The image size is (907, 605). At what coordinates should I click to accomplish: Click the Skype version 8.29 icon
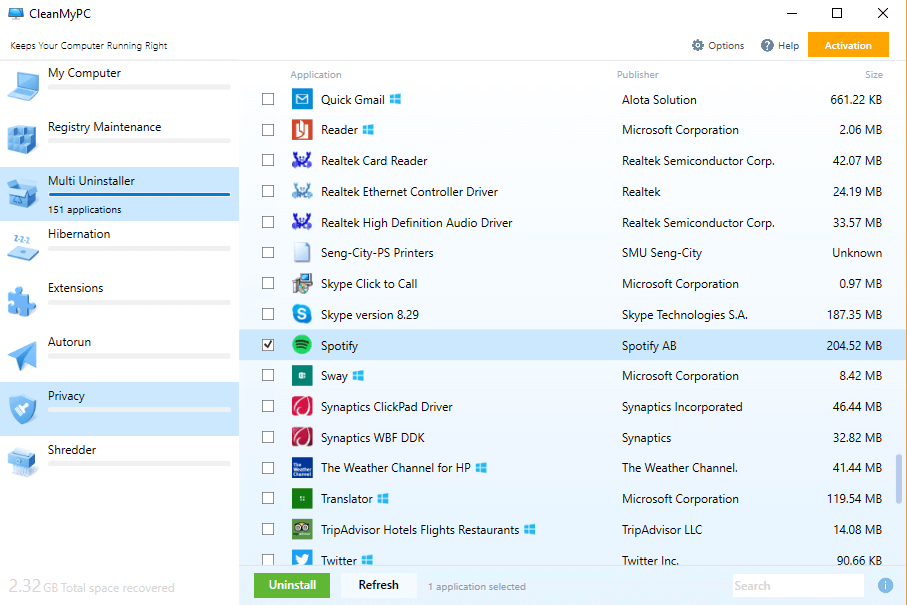[x=302, y=314]
